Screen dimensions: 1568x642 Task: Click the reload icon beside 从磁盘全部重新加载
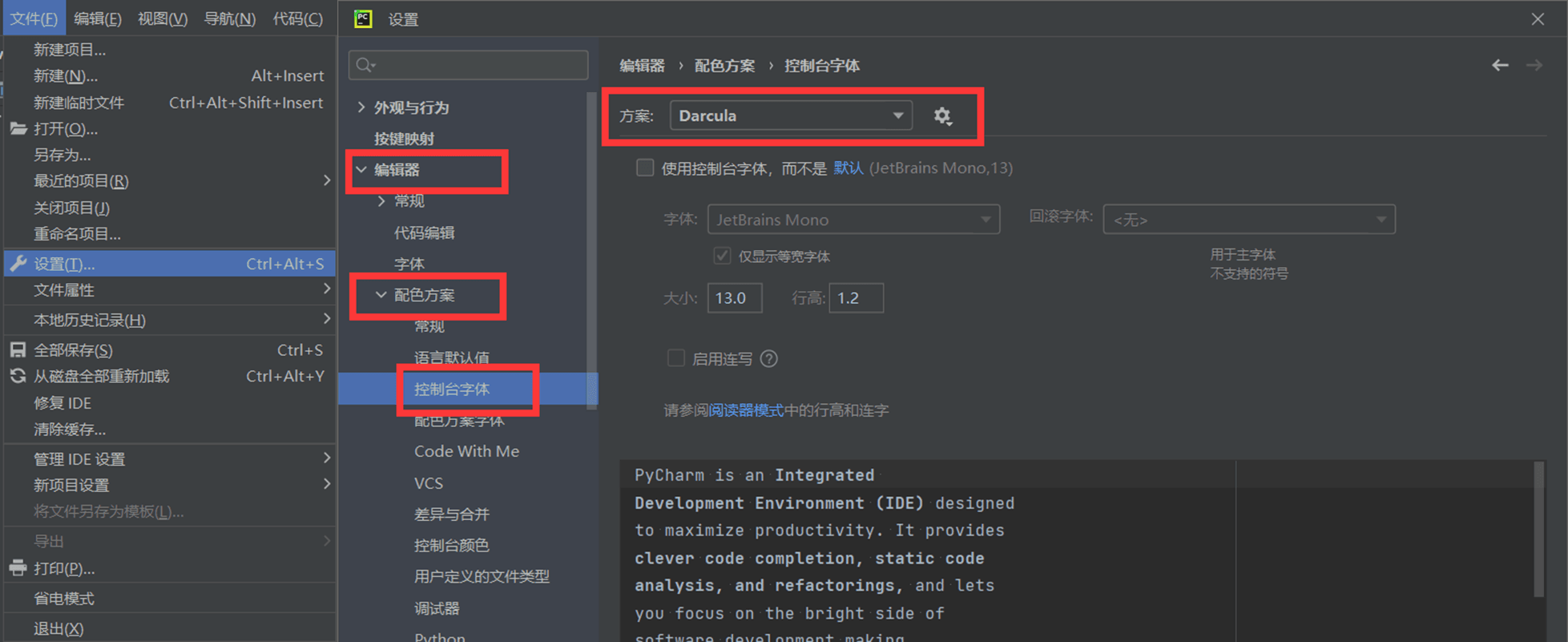click(x=18, y=377)
